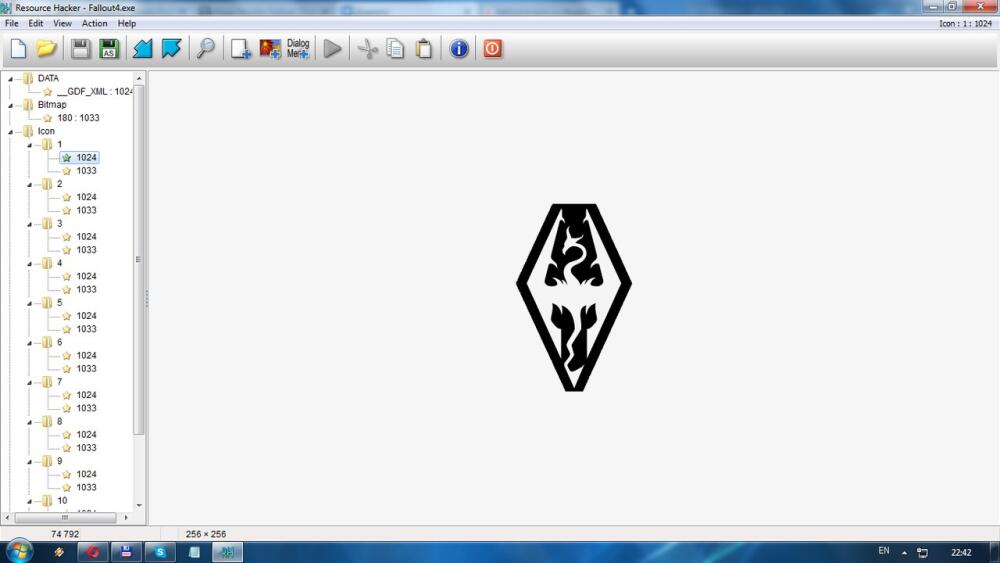Click the 22:42 system clock
The height and width of the screenshot is (563, 1000).
(961, 552)
